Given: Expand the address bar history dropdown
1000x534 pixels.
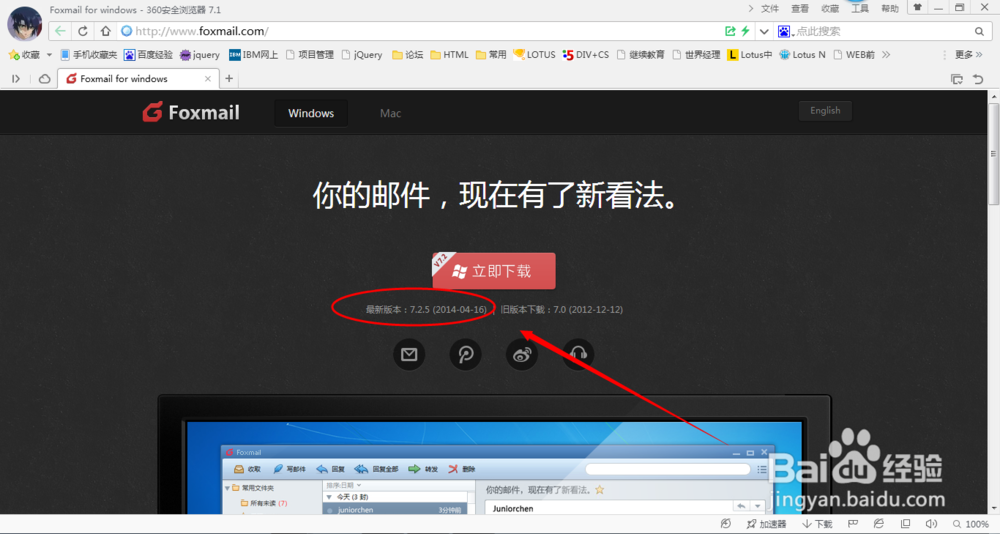Looking at the screenshot, I should click(763, 31).
